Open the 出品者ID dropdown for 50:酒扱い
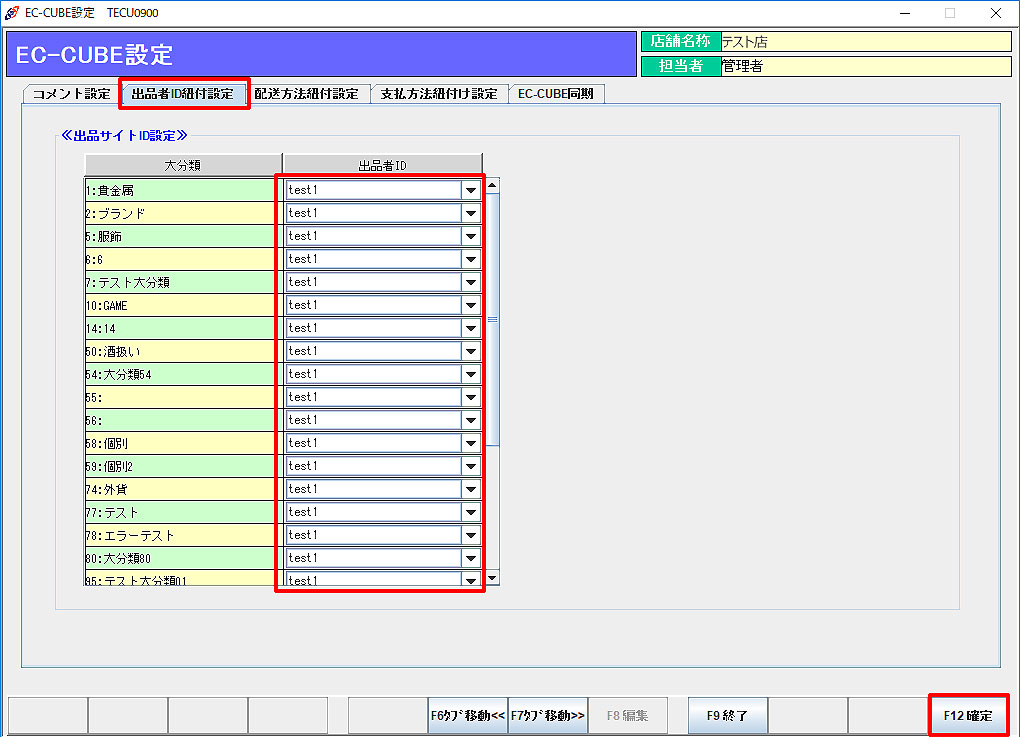The height and width of the screenshot is (737, 1020). click(470, 351)
